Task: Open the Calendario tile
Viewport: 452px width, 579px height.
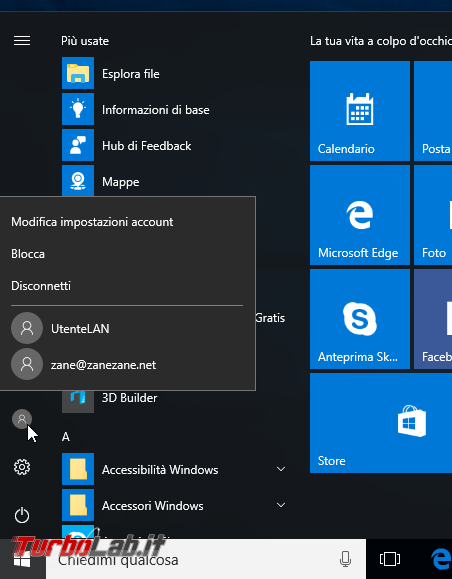Action: 360,111
